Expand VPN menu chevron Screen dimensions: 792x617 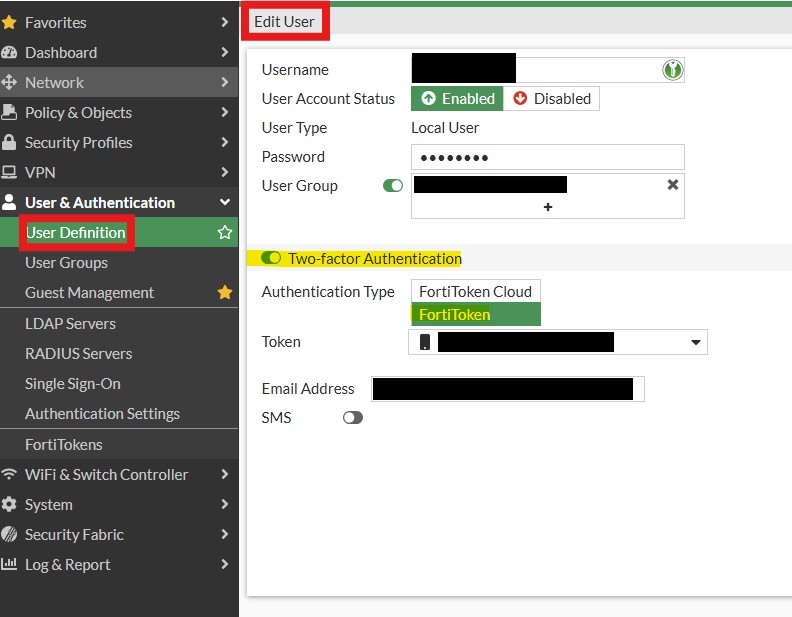point(225,172)
